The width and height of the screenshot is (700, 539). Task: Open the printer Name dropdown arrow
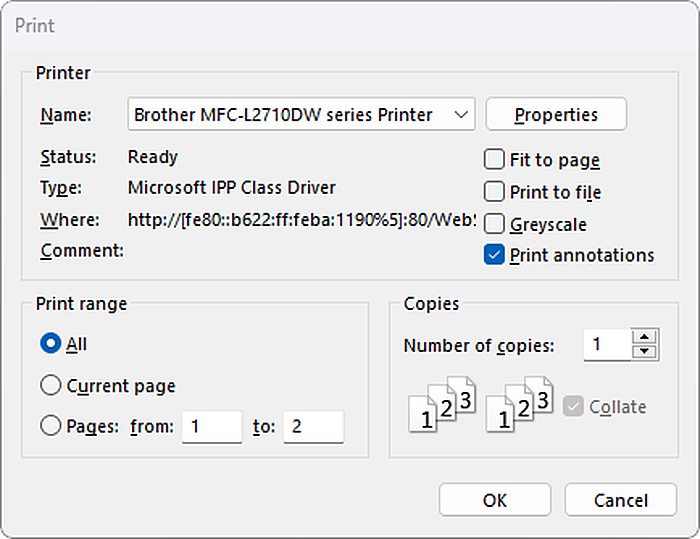point(461,115)
